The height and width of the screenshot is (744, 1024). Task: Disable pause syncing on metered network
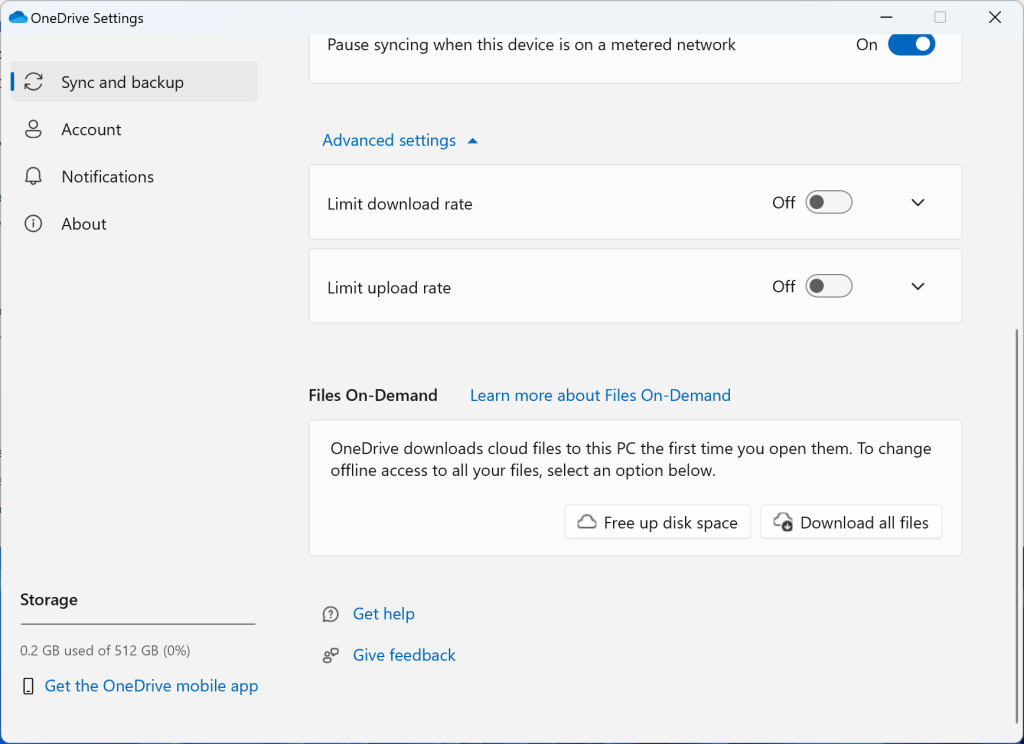pos(911,44)
